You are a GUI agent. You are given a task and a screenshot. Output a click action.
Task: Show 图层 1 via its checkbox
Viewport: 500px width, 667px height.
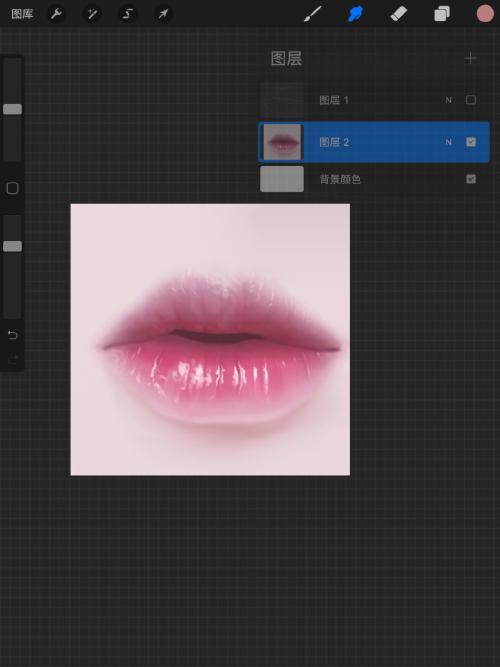click(471, 100)
